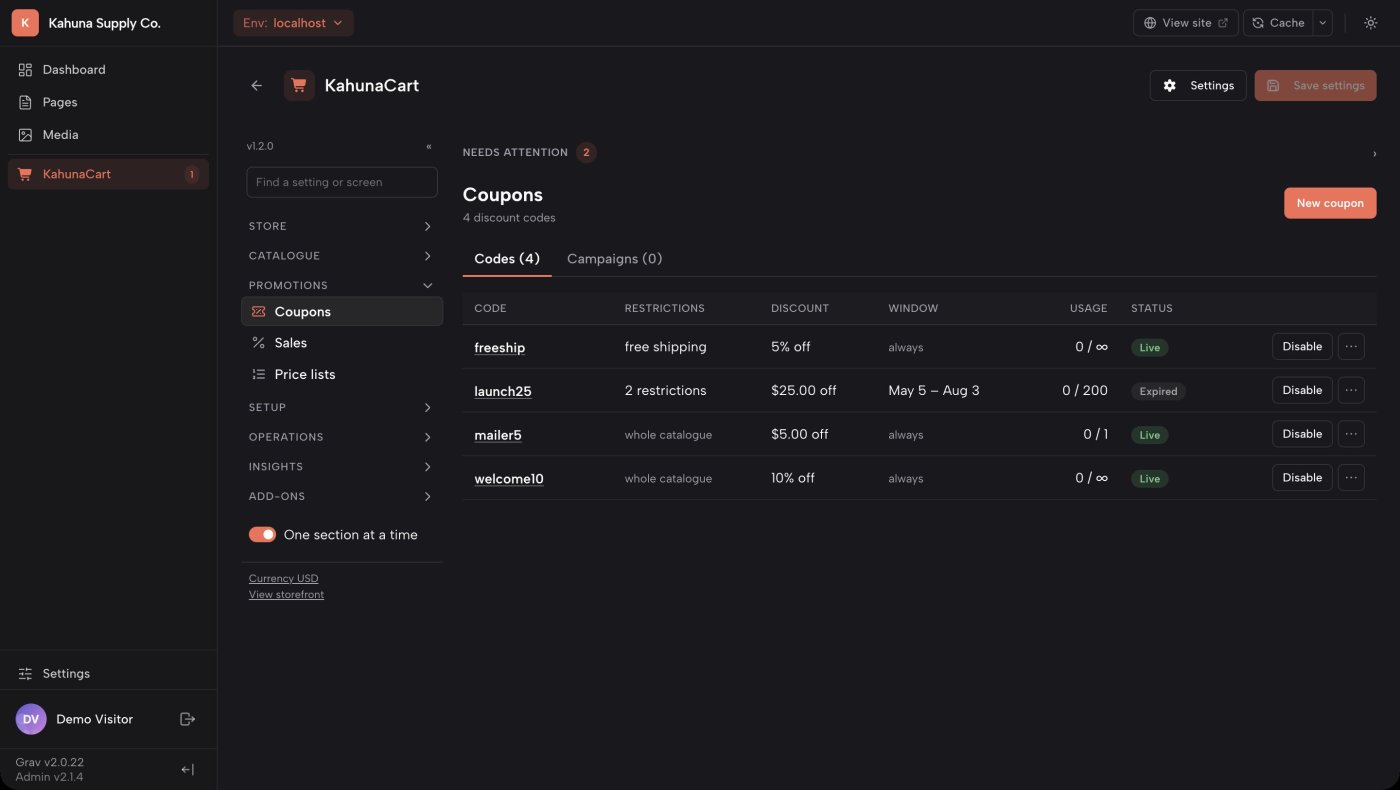Open the welcome10 coupon link
This screenshot has width=1400, height=790.
pos(509,479)
